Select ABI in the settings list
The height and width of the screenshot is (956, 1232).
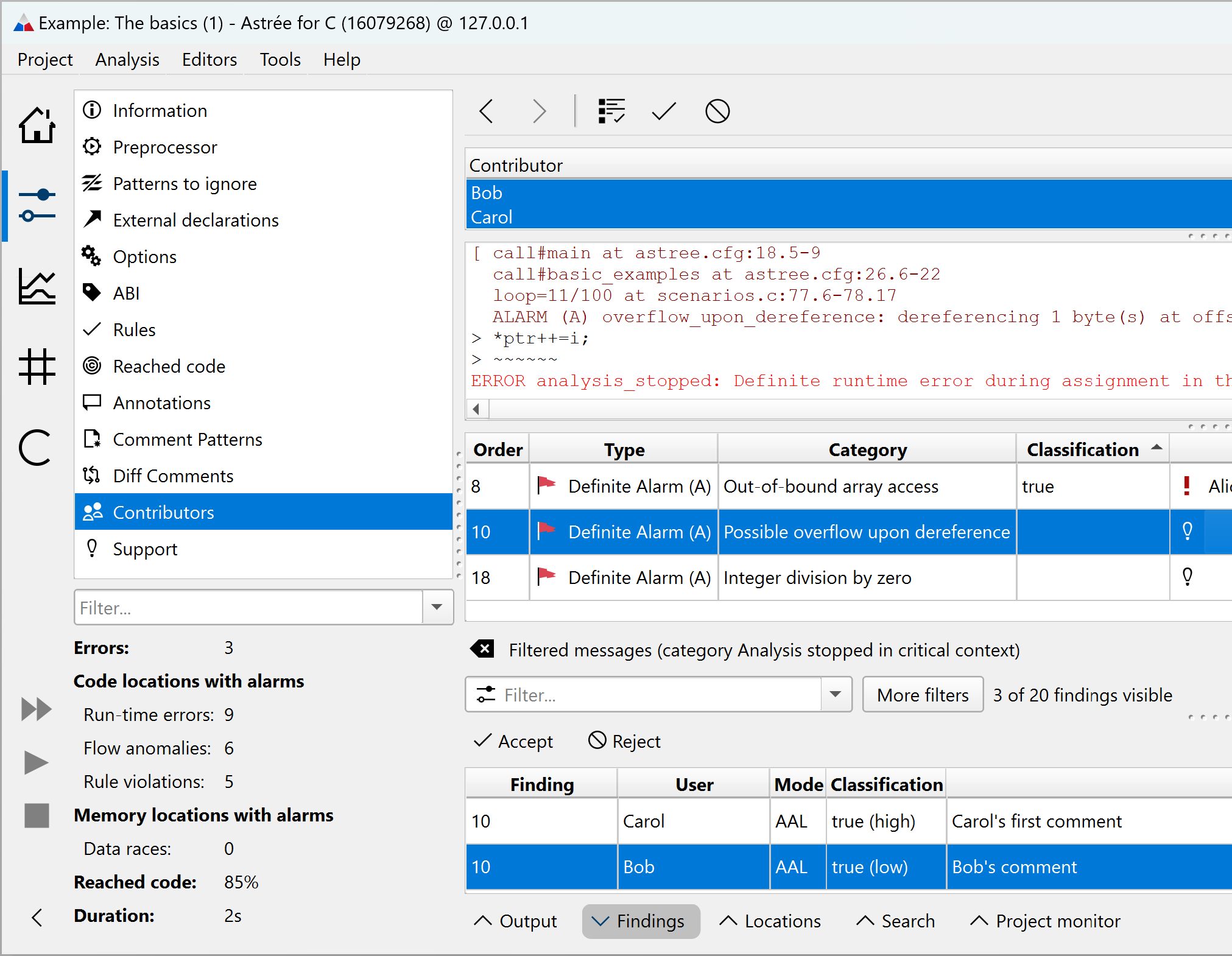click(x=263, y=293)
